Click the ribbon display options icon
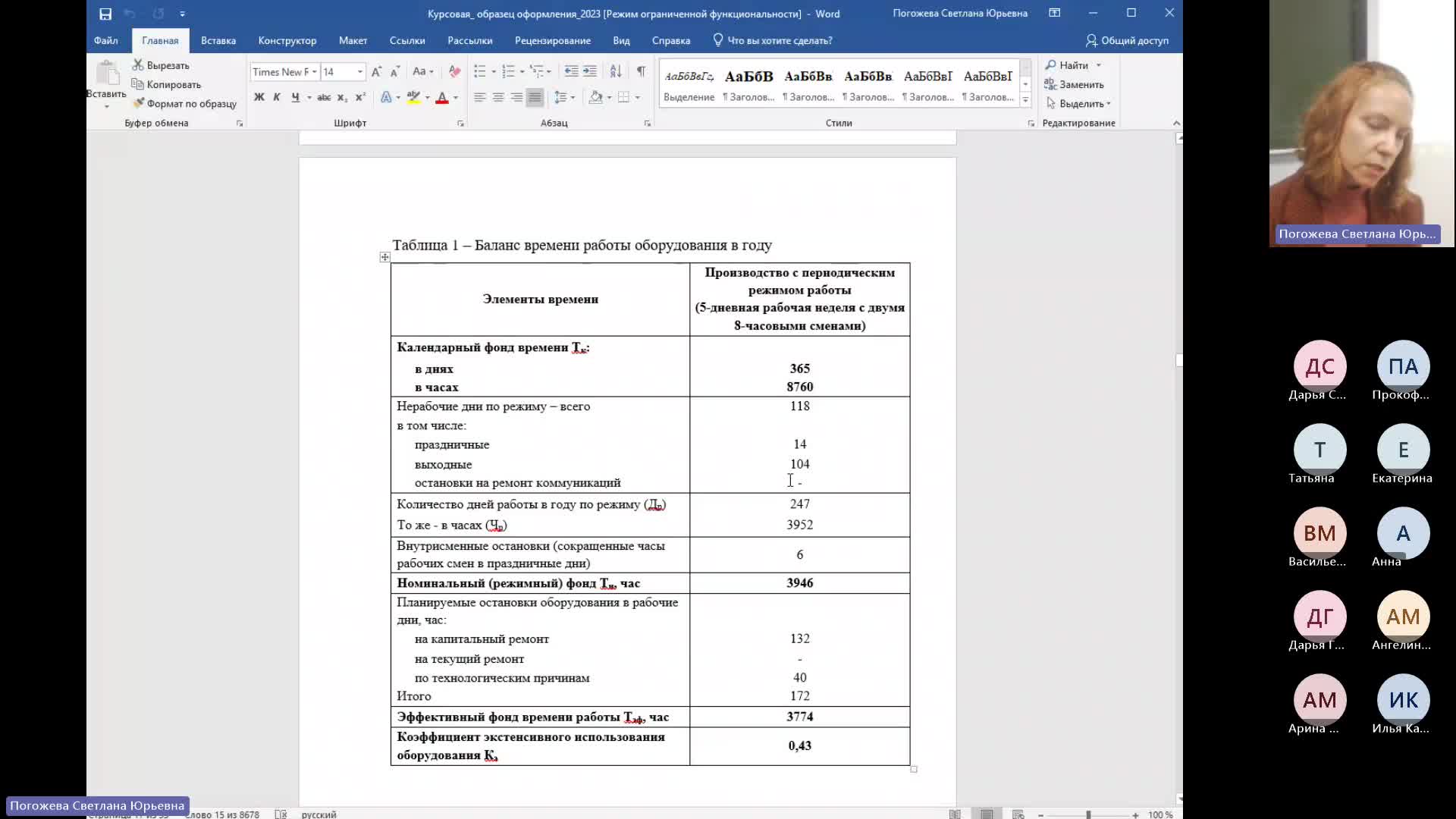Screen dimensions: 1456x819 pos(1054,13)
